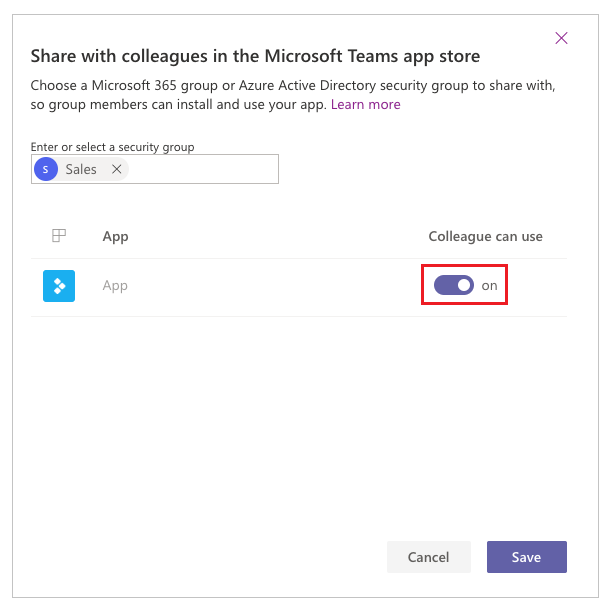Select the Colleague can use column header
This screenshot has height=611, width=613.
(x=486, y=236)
